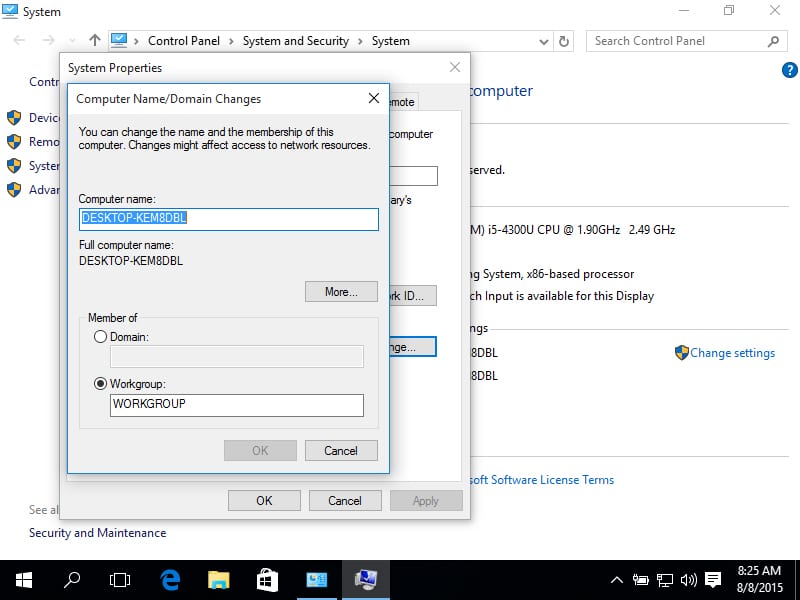Viewport: 800px width, 600px height.
Task: Open the Microsoft Software License Terms link
Action: [x=541, y=480]
